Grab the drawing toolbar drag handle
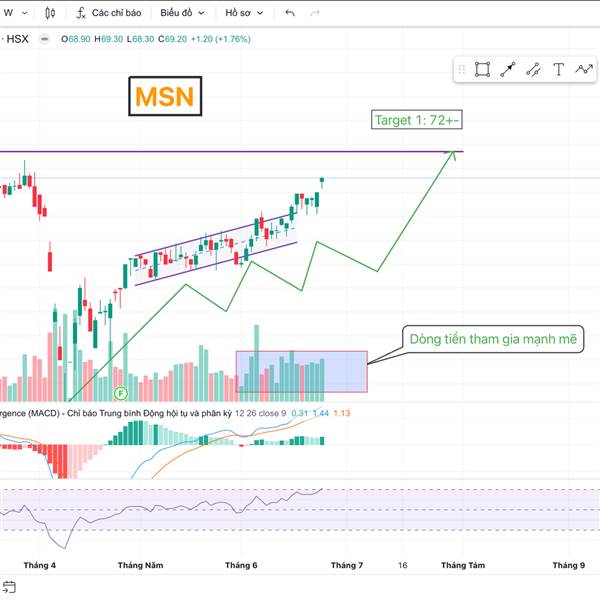The width and height of the screenshot is (600, 600). point(462,70)
